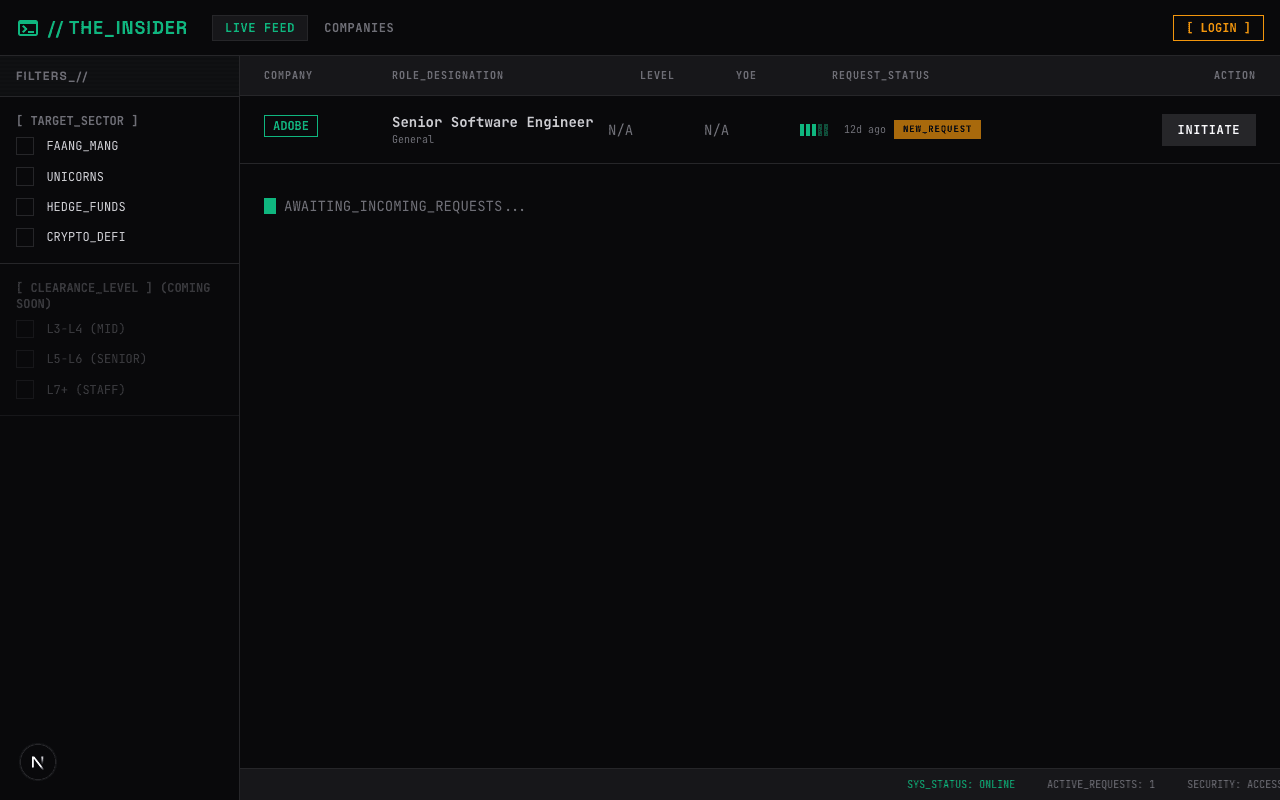Check the UNICORNS filter checkbox
Viewport: 1280px width, 800px height.
point(25,176)
